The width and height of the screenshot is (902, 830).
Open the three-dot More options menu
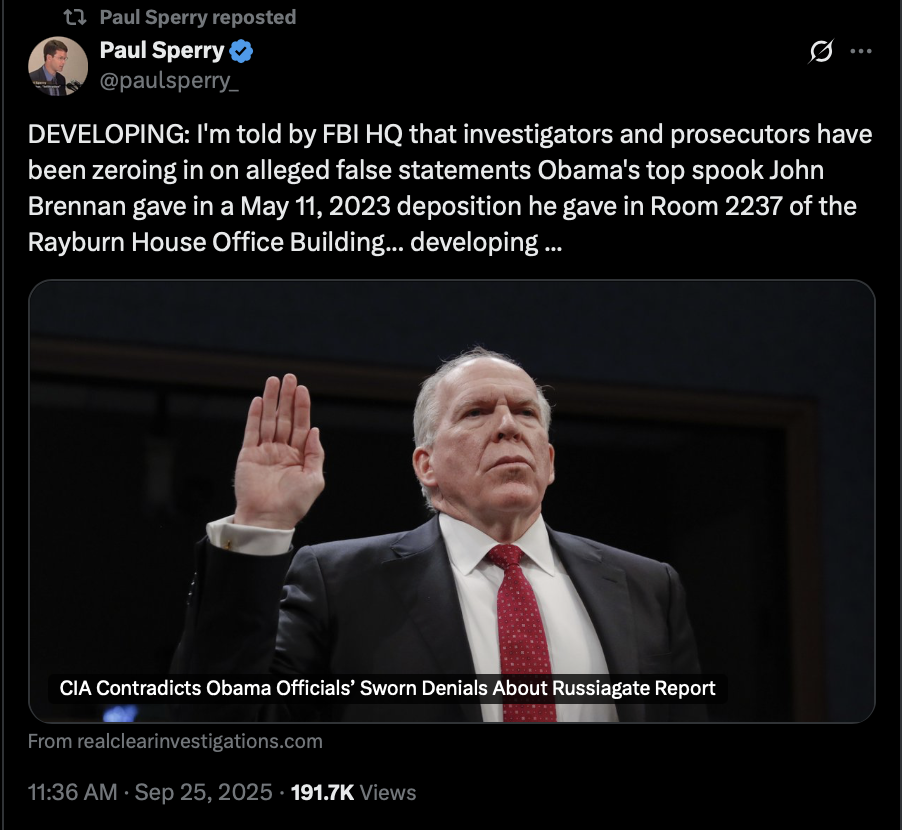point(860,52)
